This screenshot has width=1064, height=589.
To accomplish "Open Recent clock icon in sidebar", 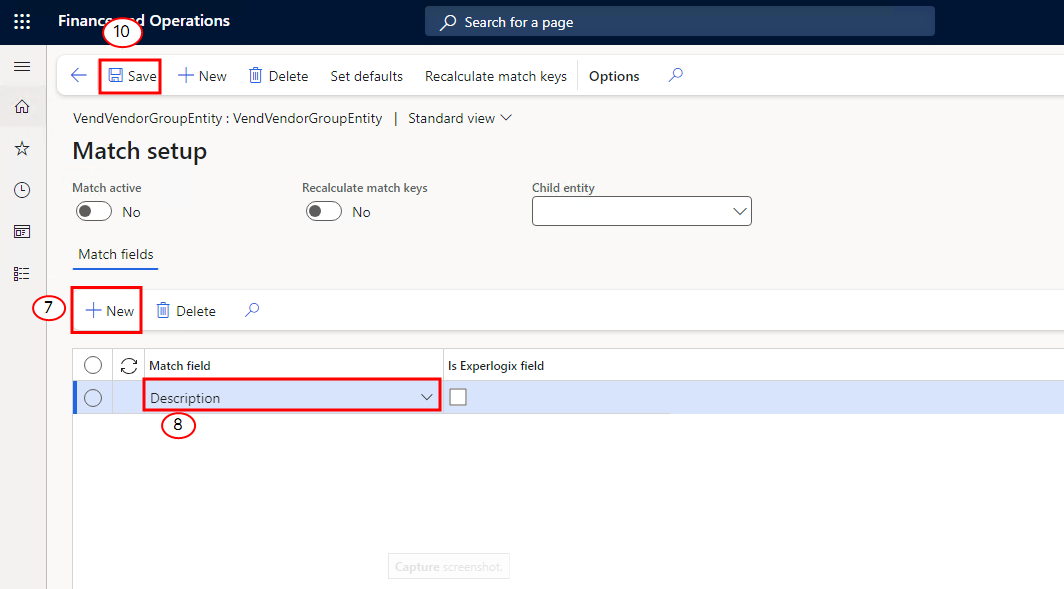I will [22, 190].
